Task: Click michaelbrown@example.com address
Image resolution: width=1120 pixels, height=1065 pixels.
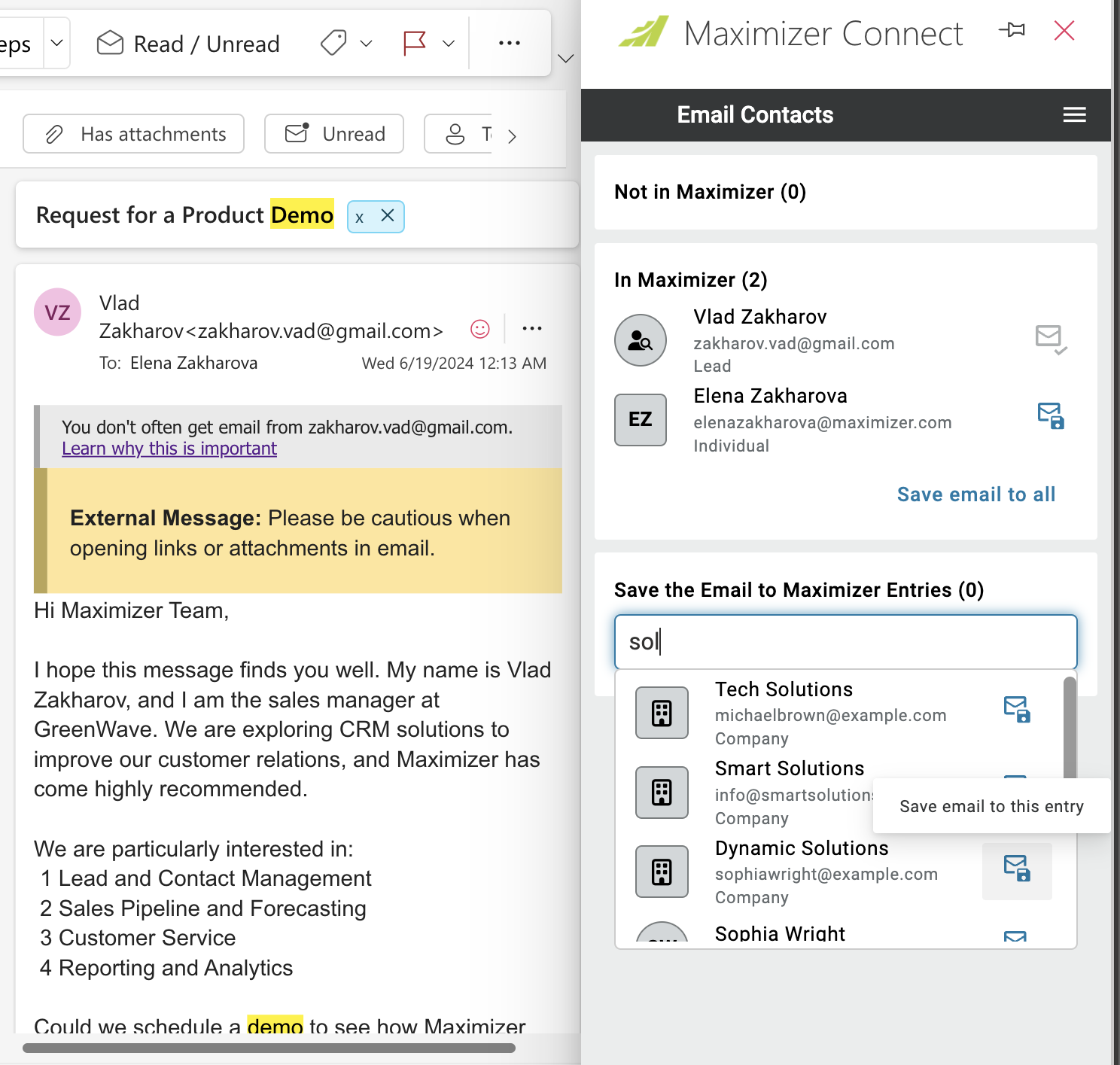Action: click(830, 715)
